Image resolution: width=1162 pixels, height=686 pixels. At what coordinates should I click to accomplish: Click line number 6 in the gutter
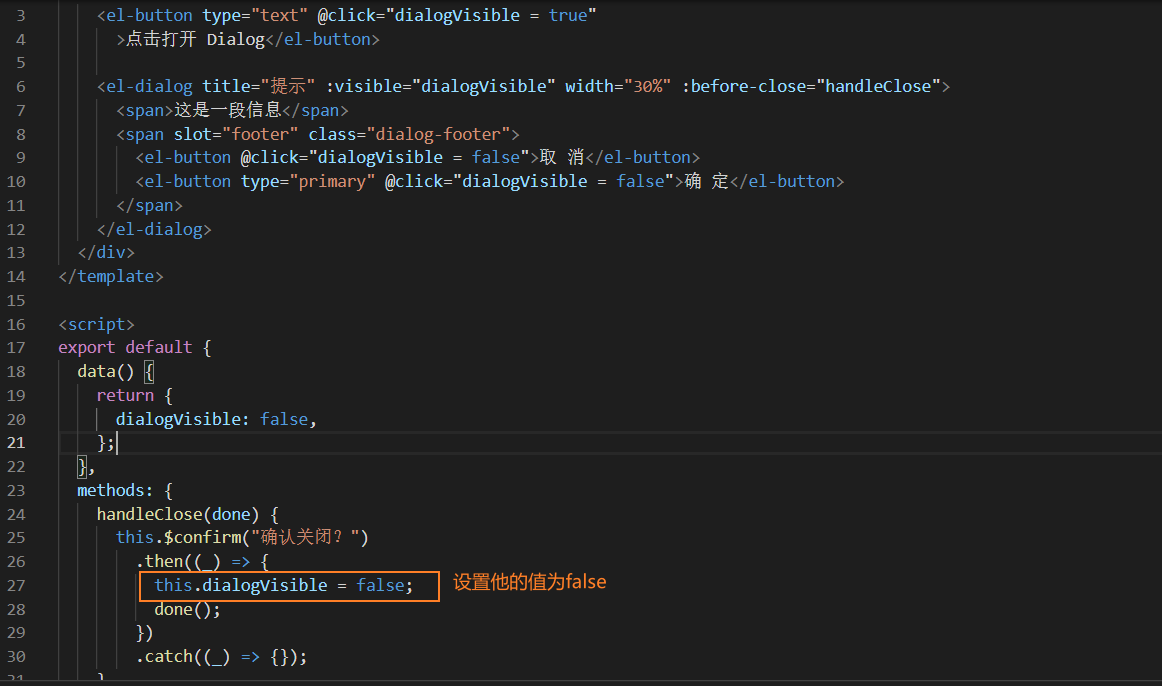[21, 87]
